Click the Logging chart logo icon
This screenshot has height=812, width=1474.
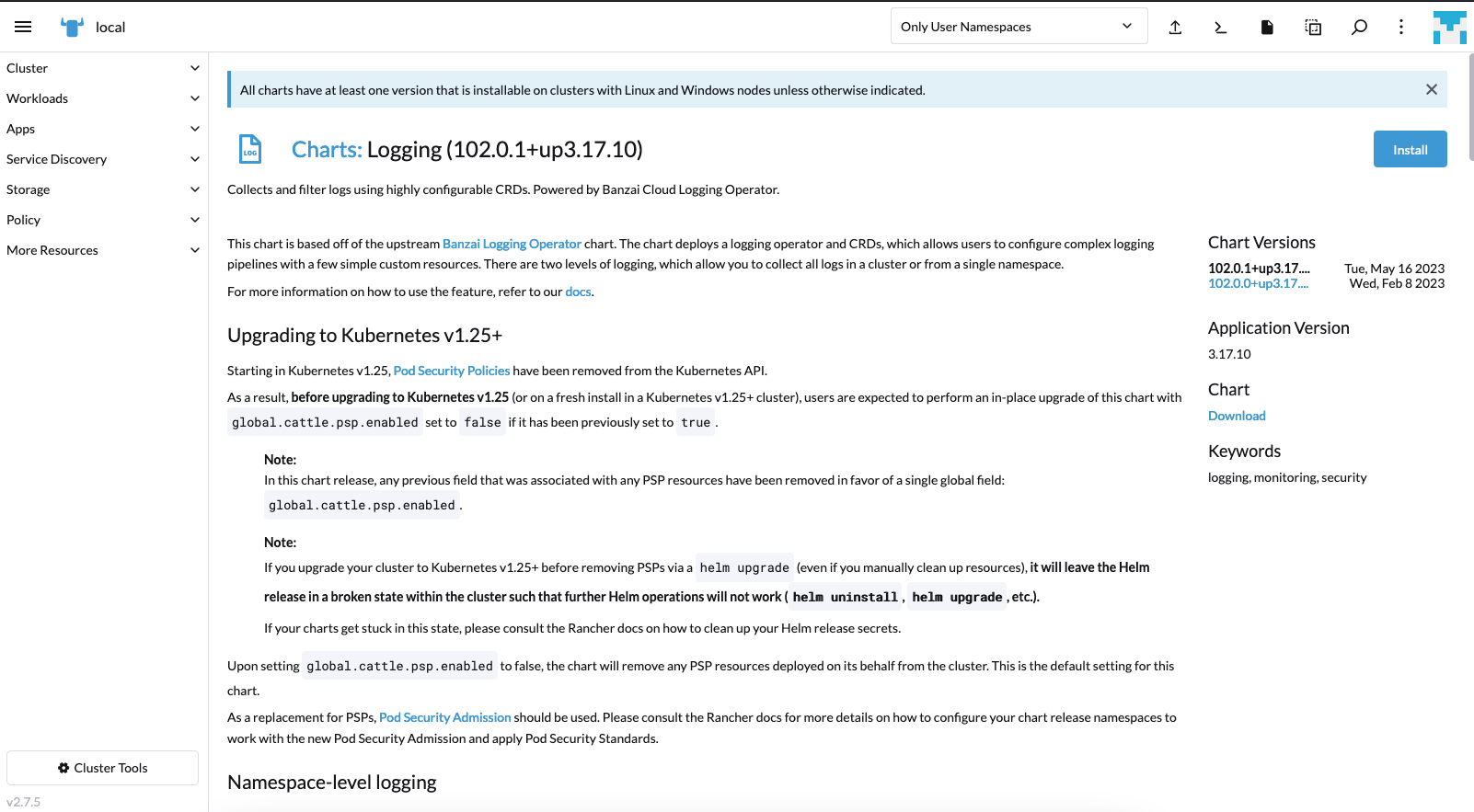(x=250, y=149)
